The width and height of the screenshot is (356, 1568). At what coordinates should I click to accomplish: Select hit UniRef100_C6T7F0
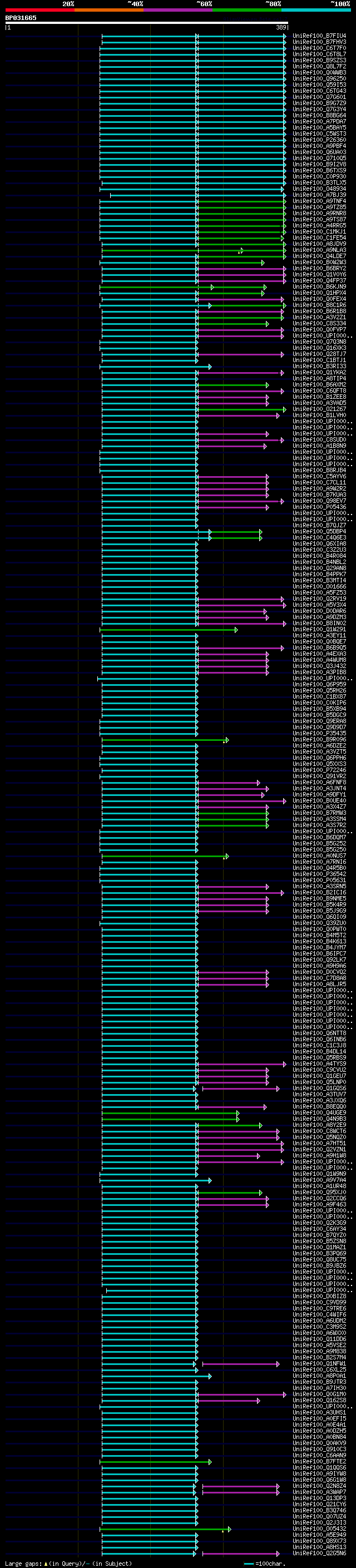click(x=319, y=48)
